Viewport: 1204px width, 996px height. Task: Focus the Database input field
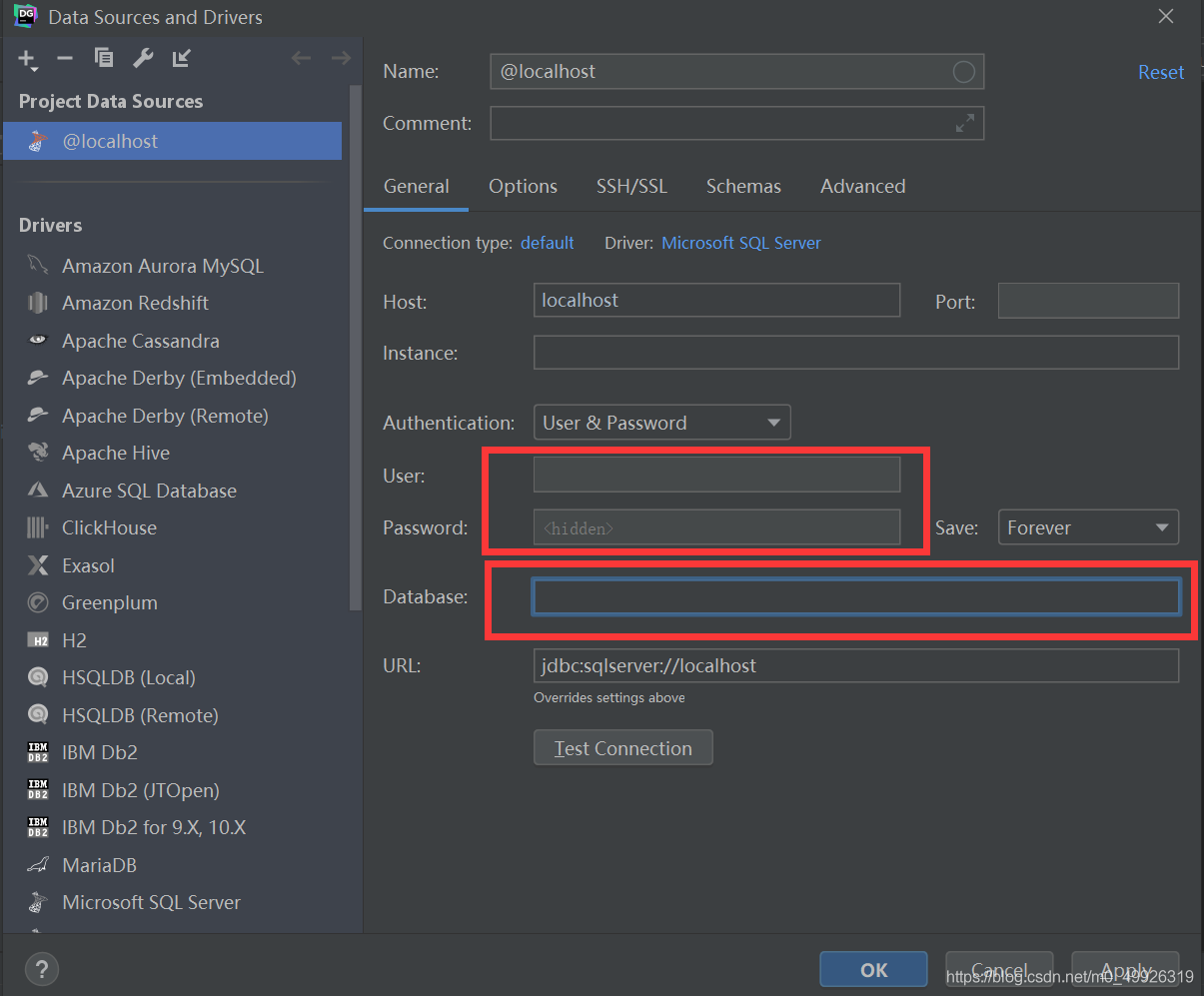[x=856, y=596]
